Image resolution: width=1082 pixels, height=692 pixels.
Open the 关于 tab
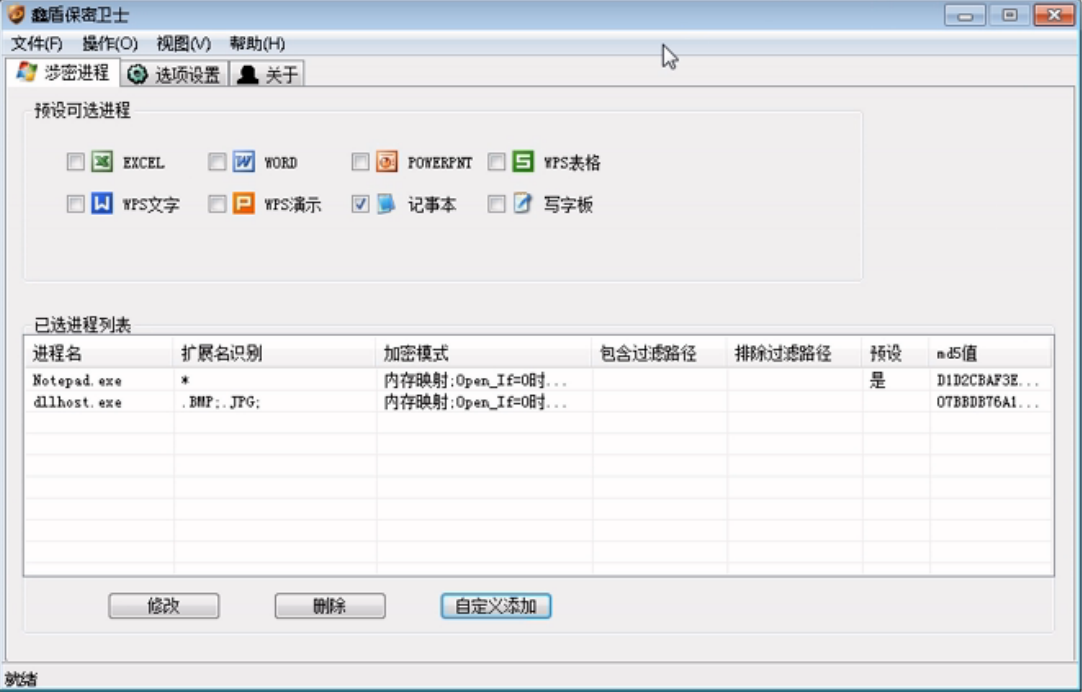268,74
